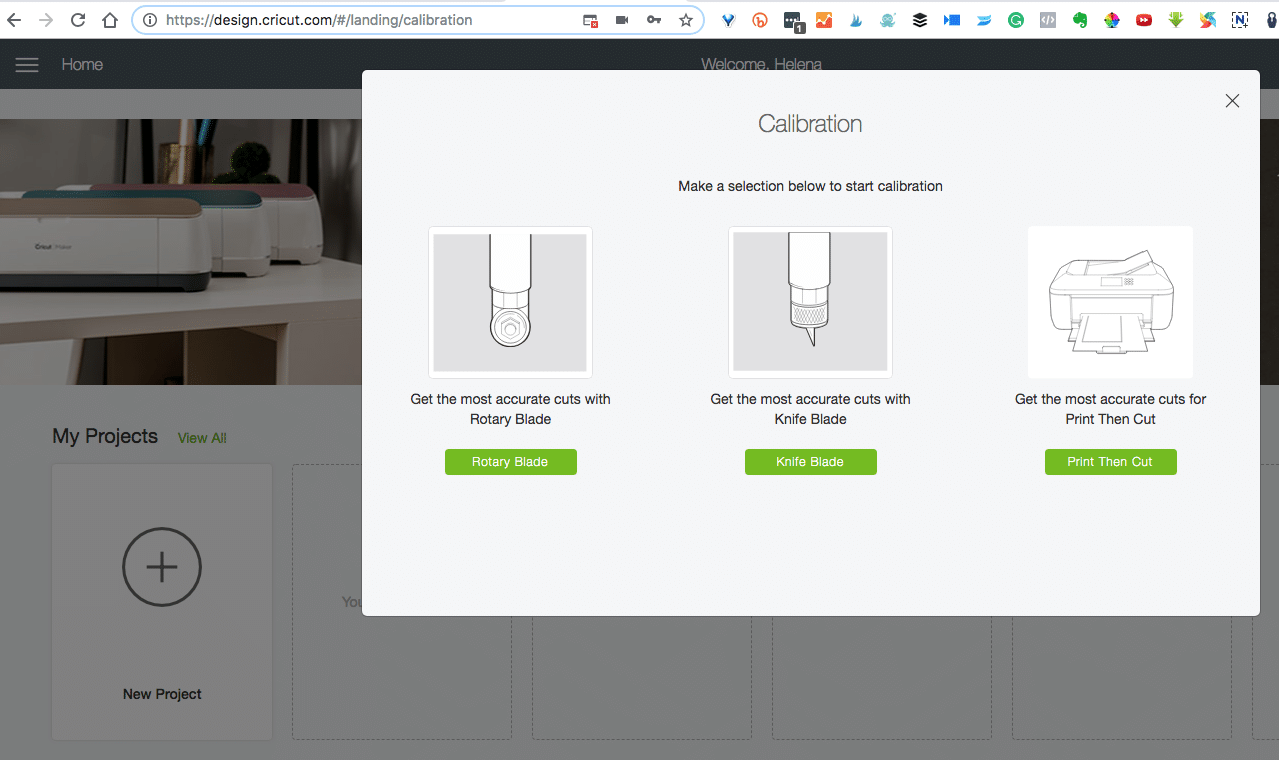Close the Calibration dialog with the X
1279x760 pixels.
click(1232, 101)
